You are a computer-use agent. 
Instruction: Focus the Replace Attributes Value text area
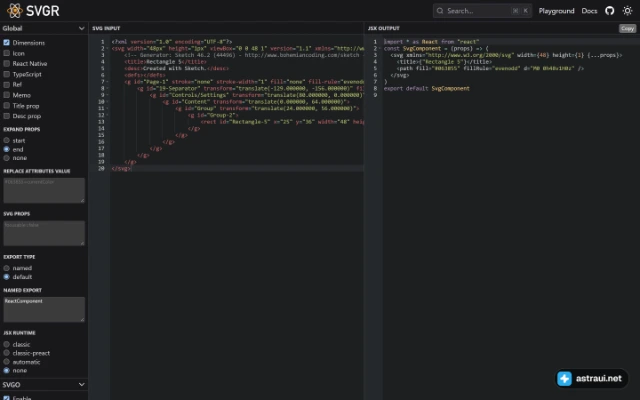[44, 190]
